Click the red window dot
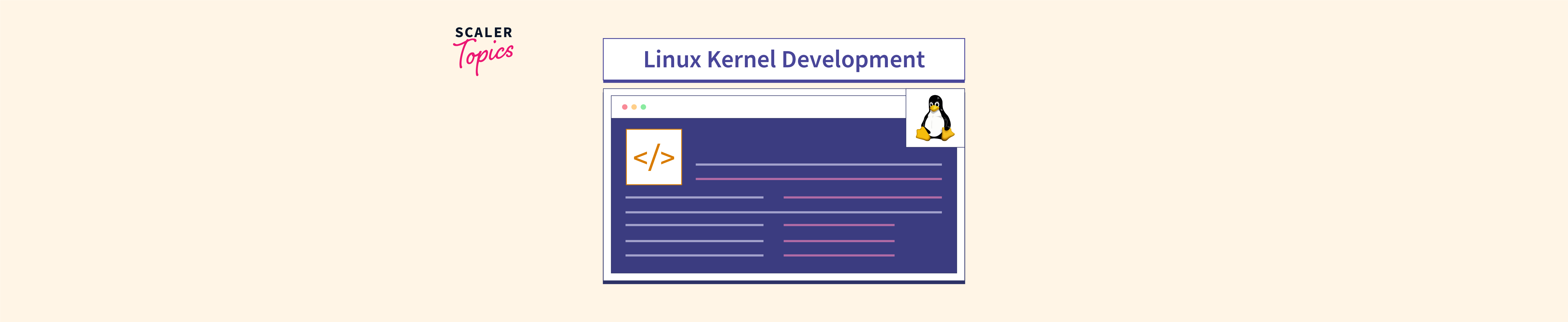The width and height of the screenshot is (1568, 322). pyautogui.click(x=624, y=107)
